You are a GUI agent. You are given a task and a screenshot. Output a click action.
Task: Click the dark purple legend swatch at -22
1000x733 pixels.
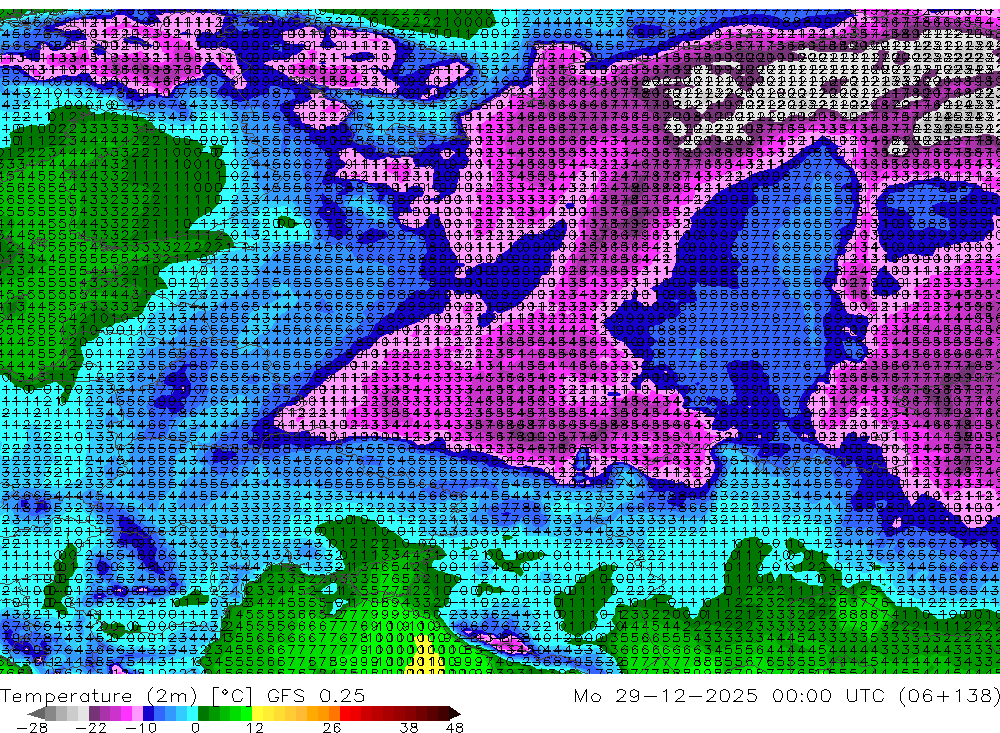tap(94, 713)
